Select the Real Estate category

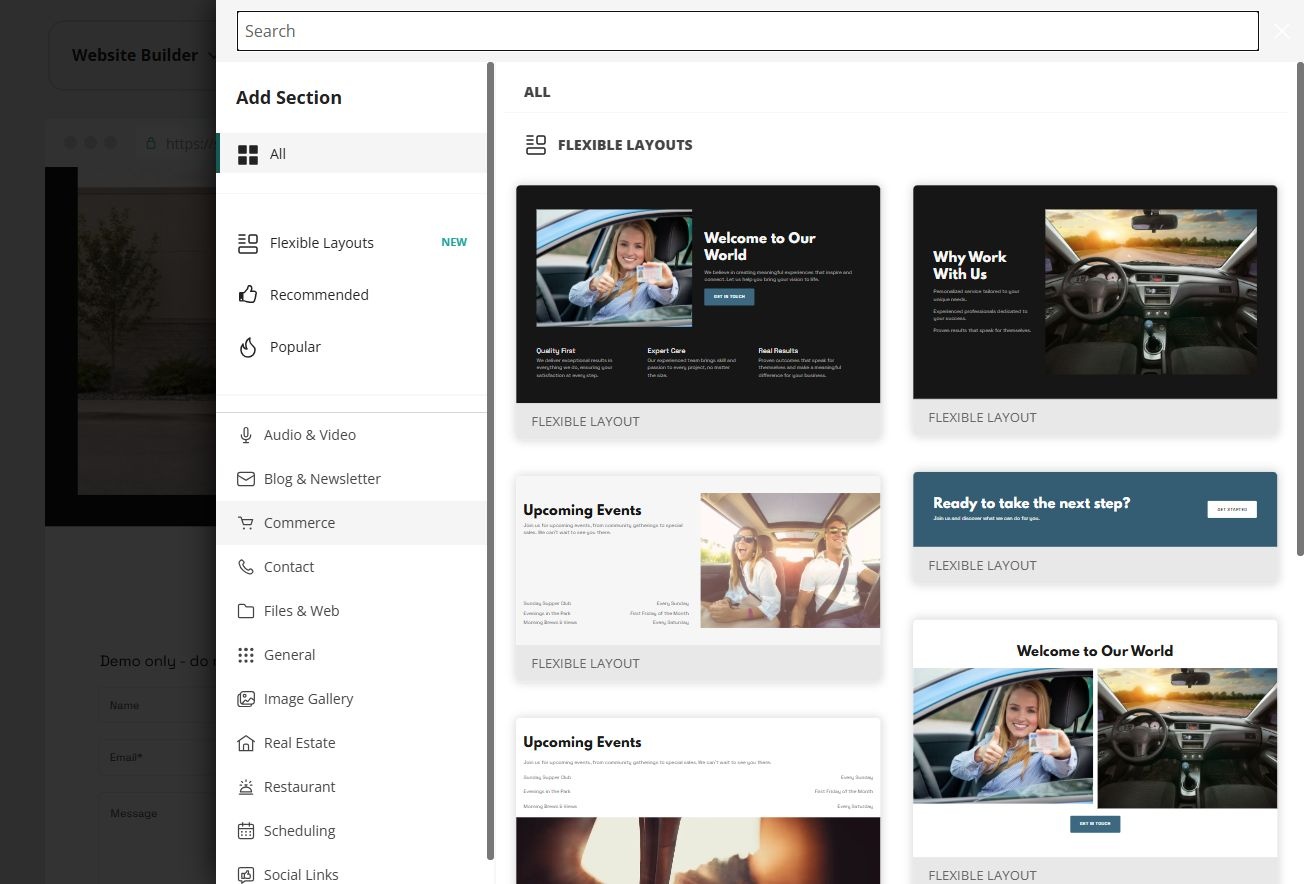(352, 743)
